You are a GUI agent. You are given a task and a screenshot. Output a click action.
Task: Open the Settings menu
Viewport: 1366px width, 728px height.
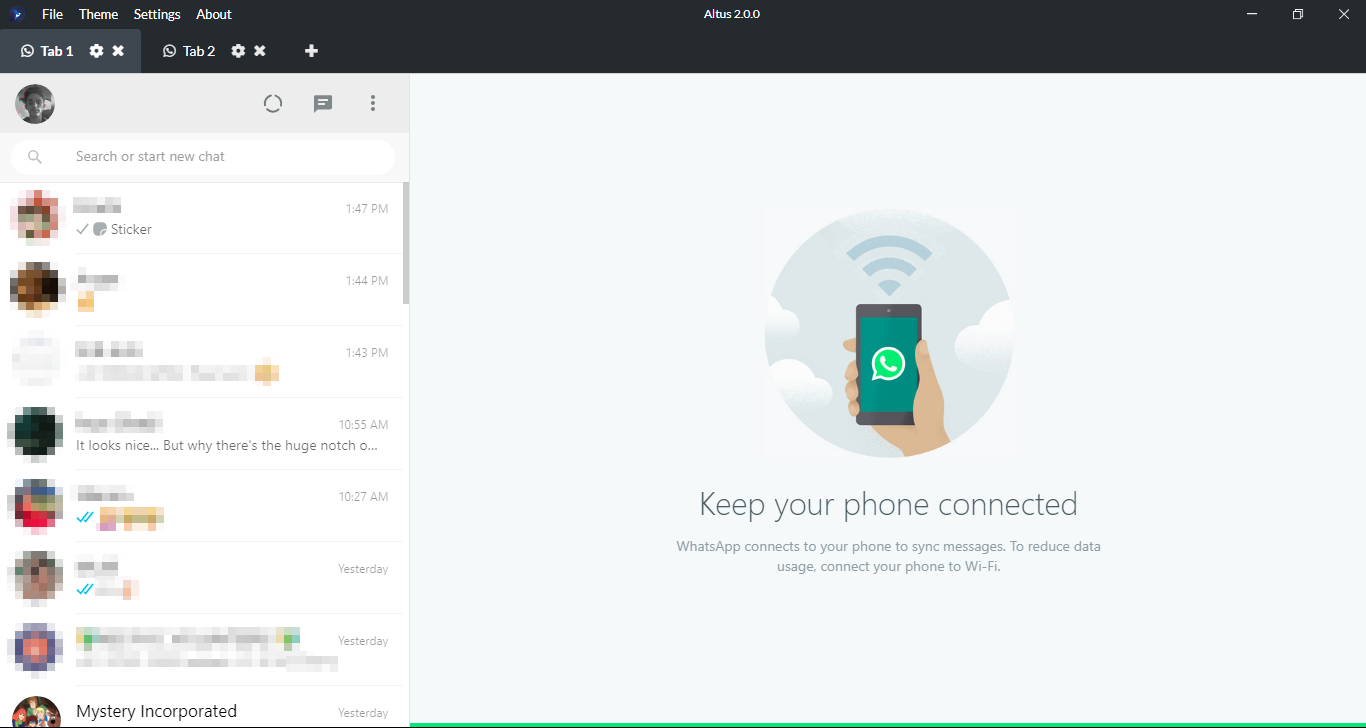pos(157,14)
